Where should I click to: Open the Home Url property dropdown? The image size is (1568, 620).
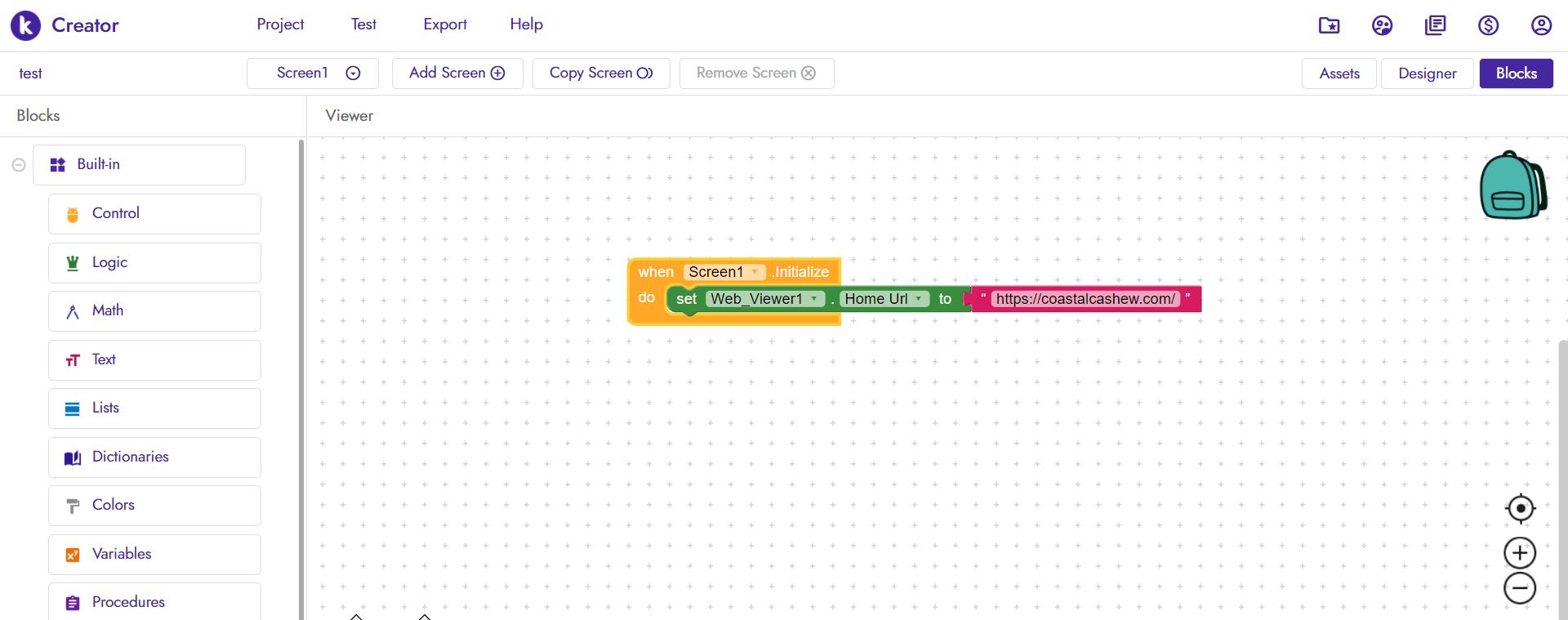pos(919,299)
